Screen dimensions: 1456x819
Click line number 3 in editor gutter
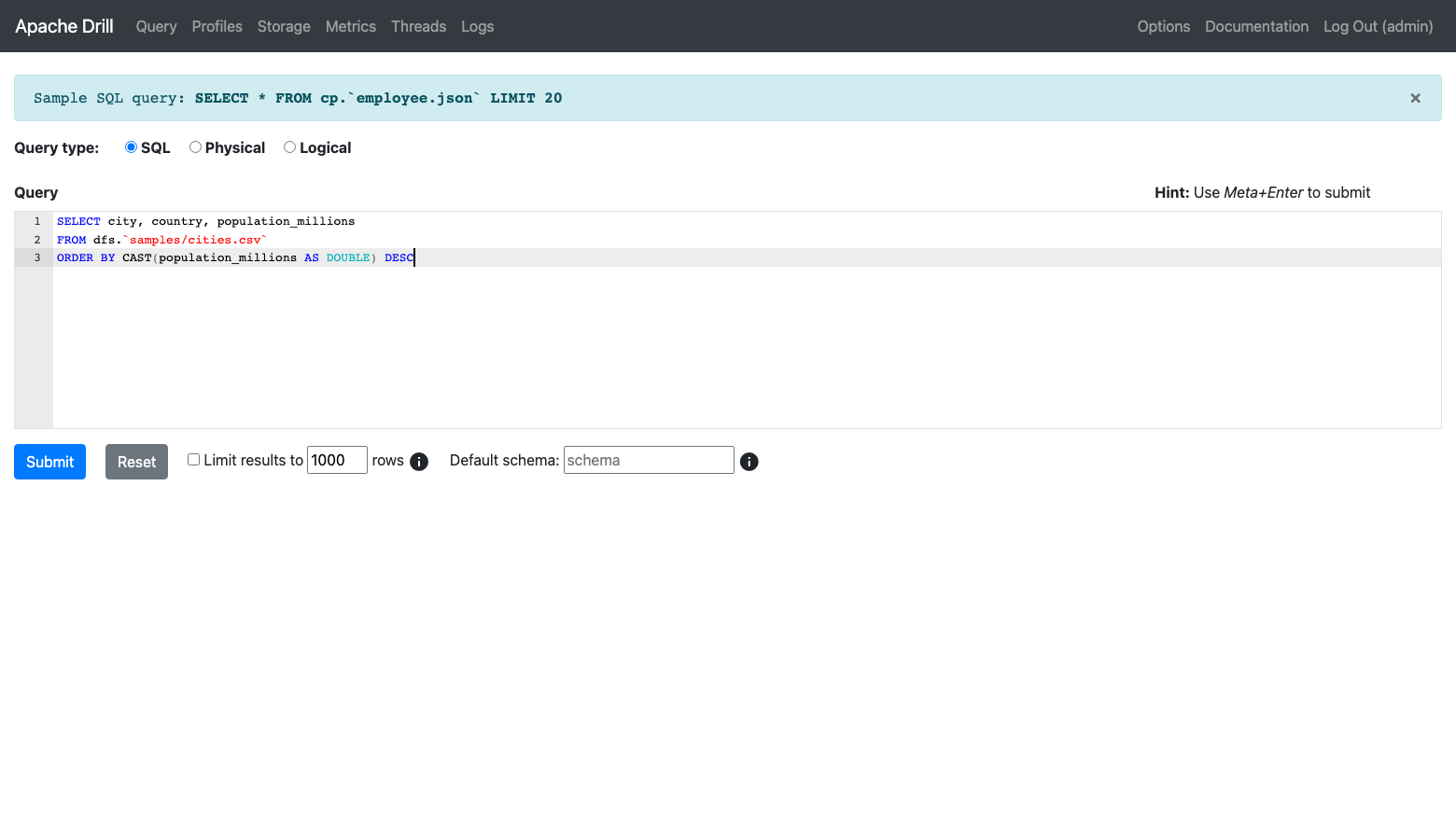(x=37, y=257)
